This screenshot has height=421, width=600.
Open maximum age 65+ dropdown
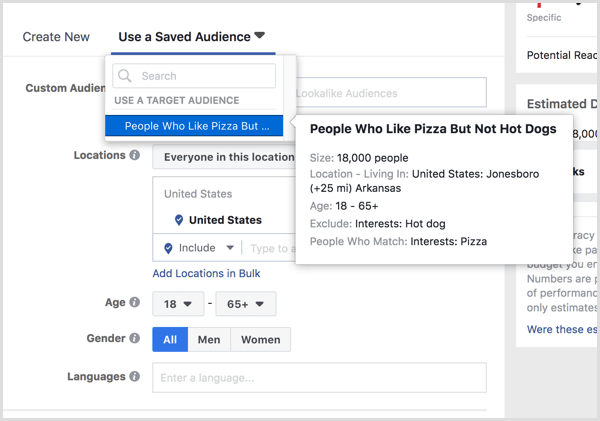[245, 304]
